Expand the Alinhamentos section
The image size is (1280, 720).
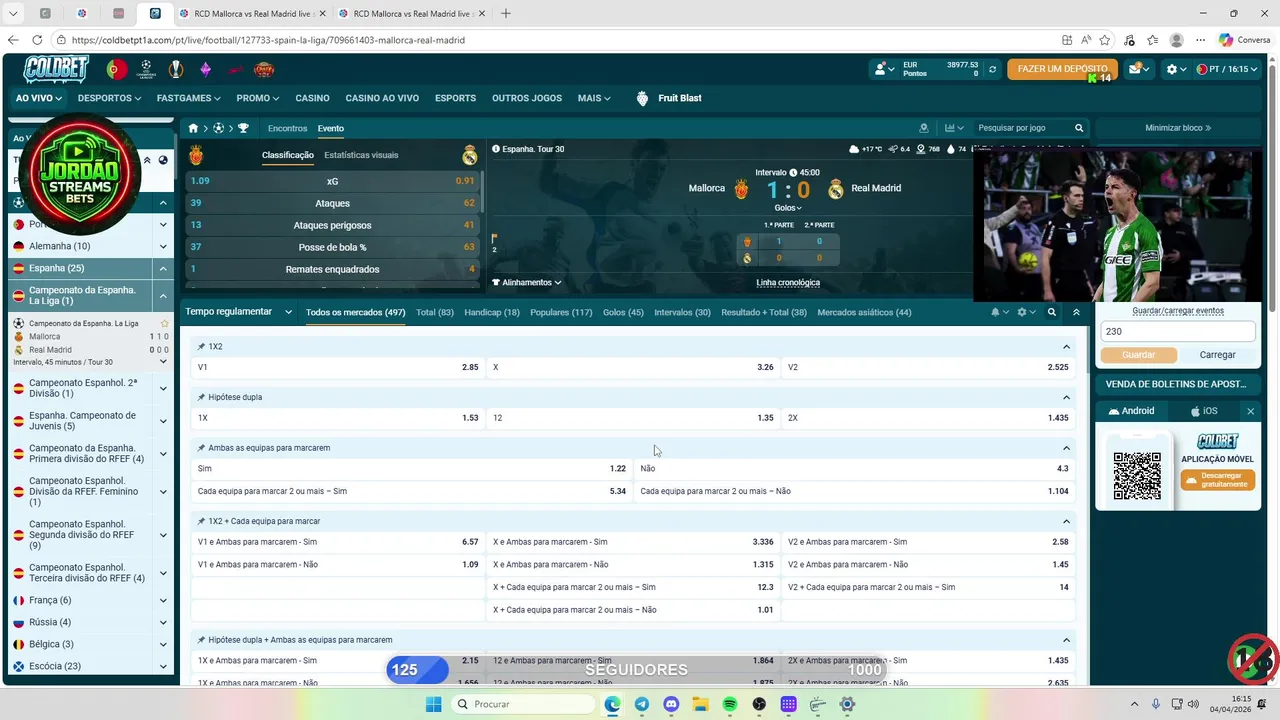tap(526, 283)
